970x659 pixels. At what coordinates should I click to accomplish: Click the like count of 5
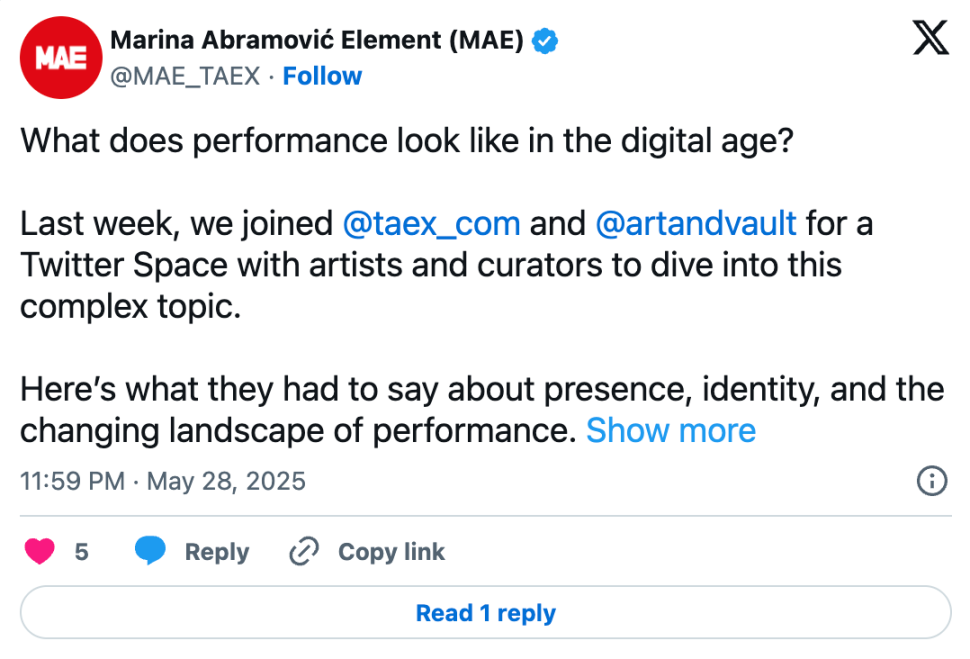82,551
